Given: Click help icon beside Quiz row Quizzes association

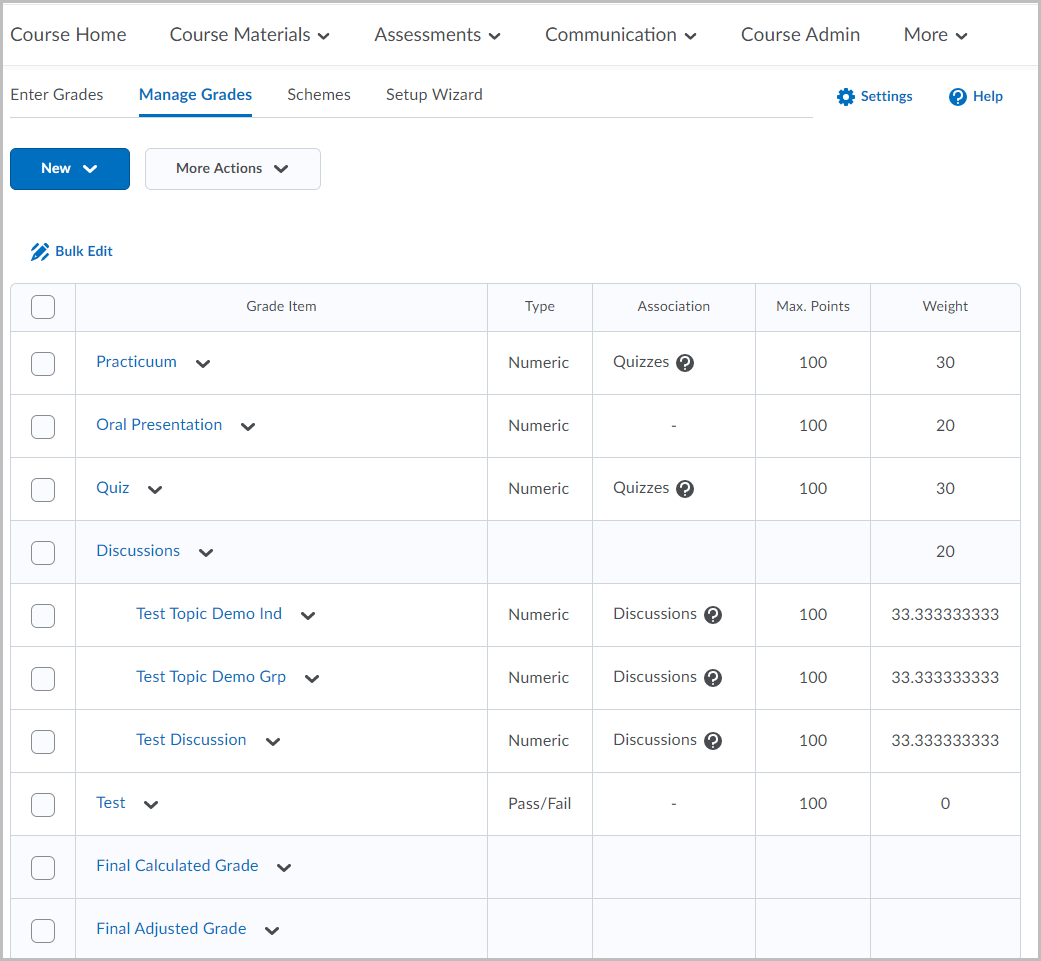Looking at the screenshot, I should click(x=684, y=489).
